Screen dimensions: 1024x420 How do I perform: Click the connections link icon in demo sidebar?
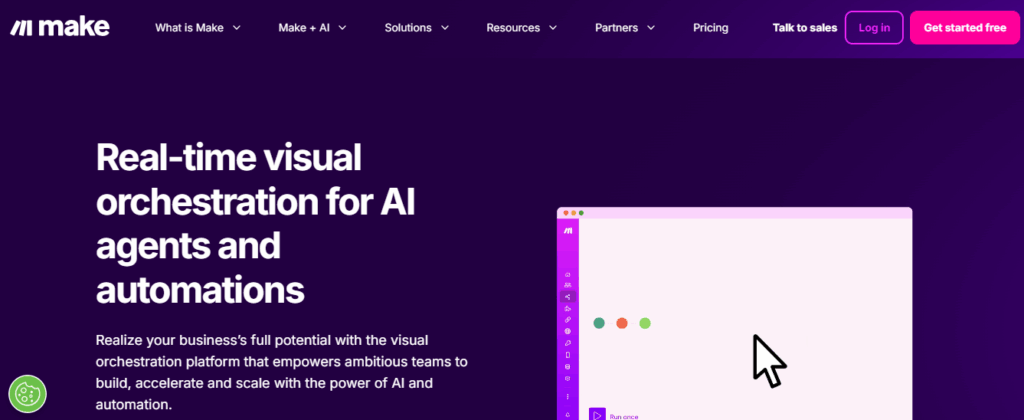pos(568,320)
